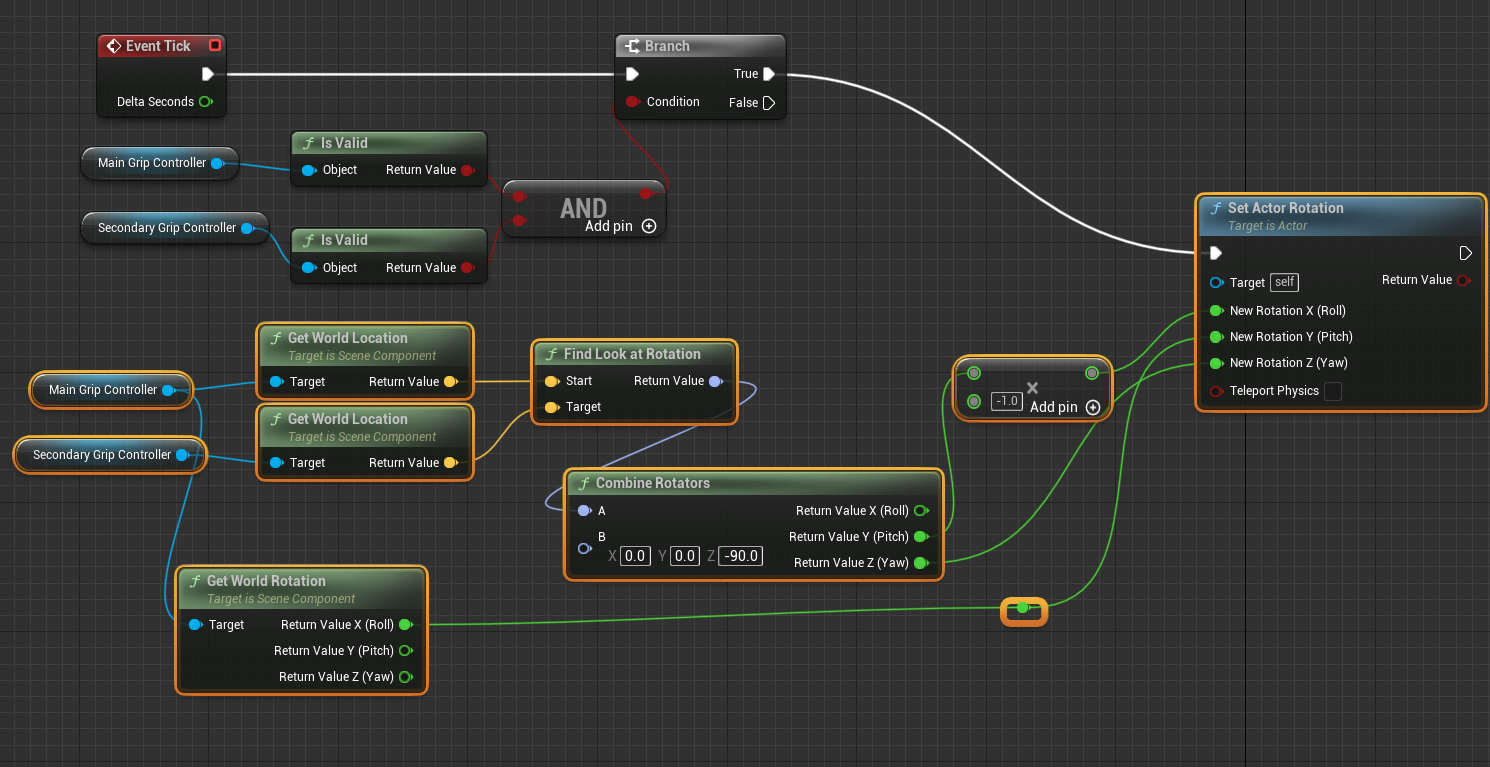Click the multiply node's -1.0 value field
1490x767 pixels.
[x=1005, y=401]
